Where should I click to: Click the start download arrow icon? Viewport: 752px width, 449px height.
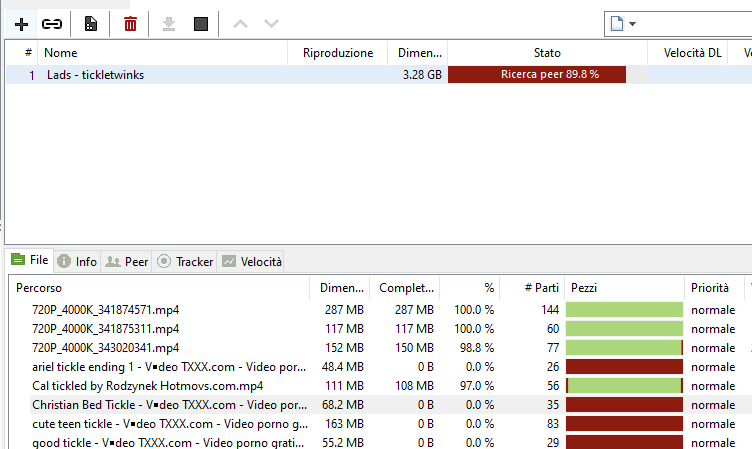coord(169,24)
